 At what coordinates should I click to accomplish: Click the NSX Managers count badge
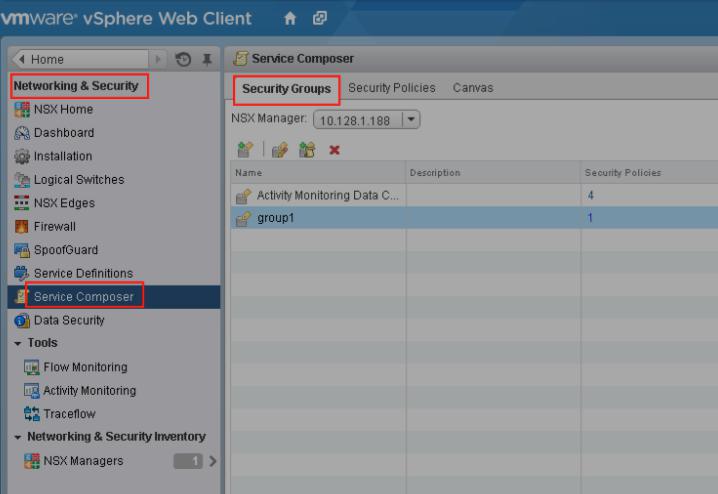tap(188, 461)
